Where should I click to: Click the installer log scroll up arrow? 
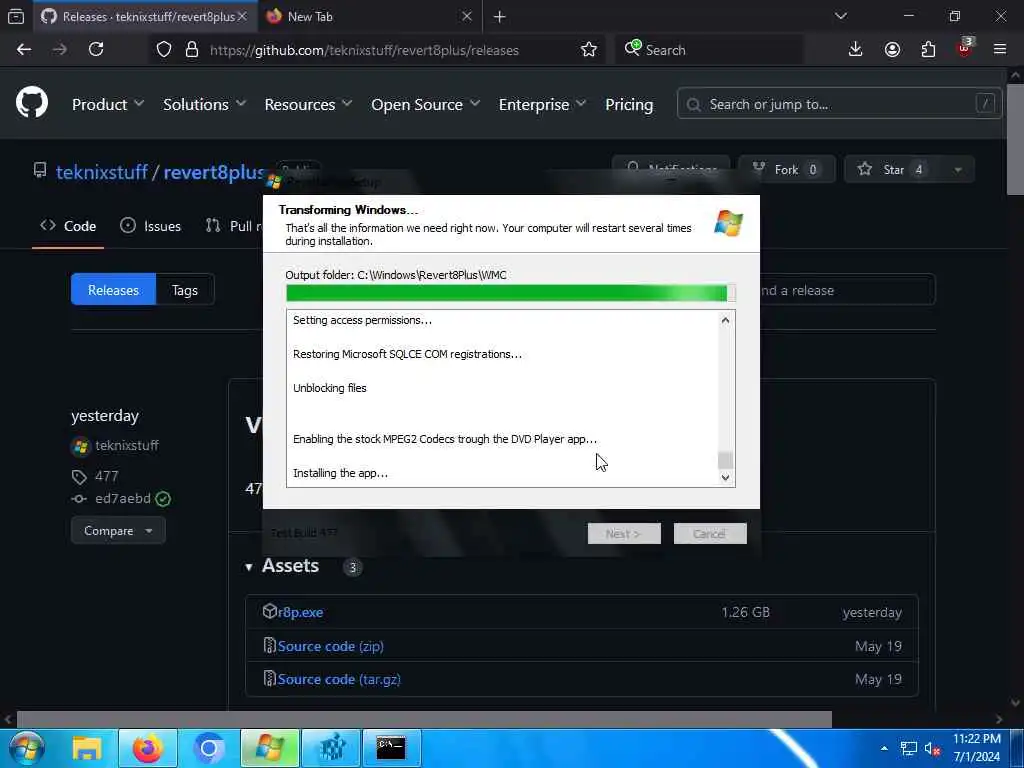(x=726, y=320)
